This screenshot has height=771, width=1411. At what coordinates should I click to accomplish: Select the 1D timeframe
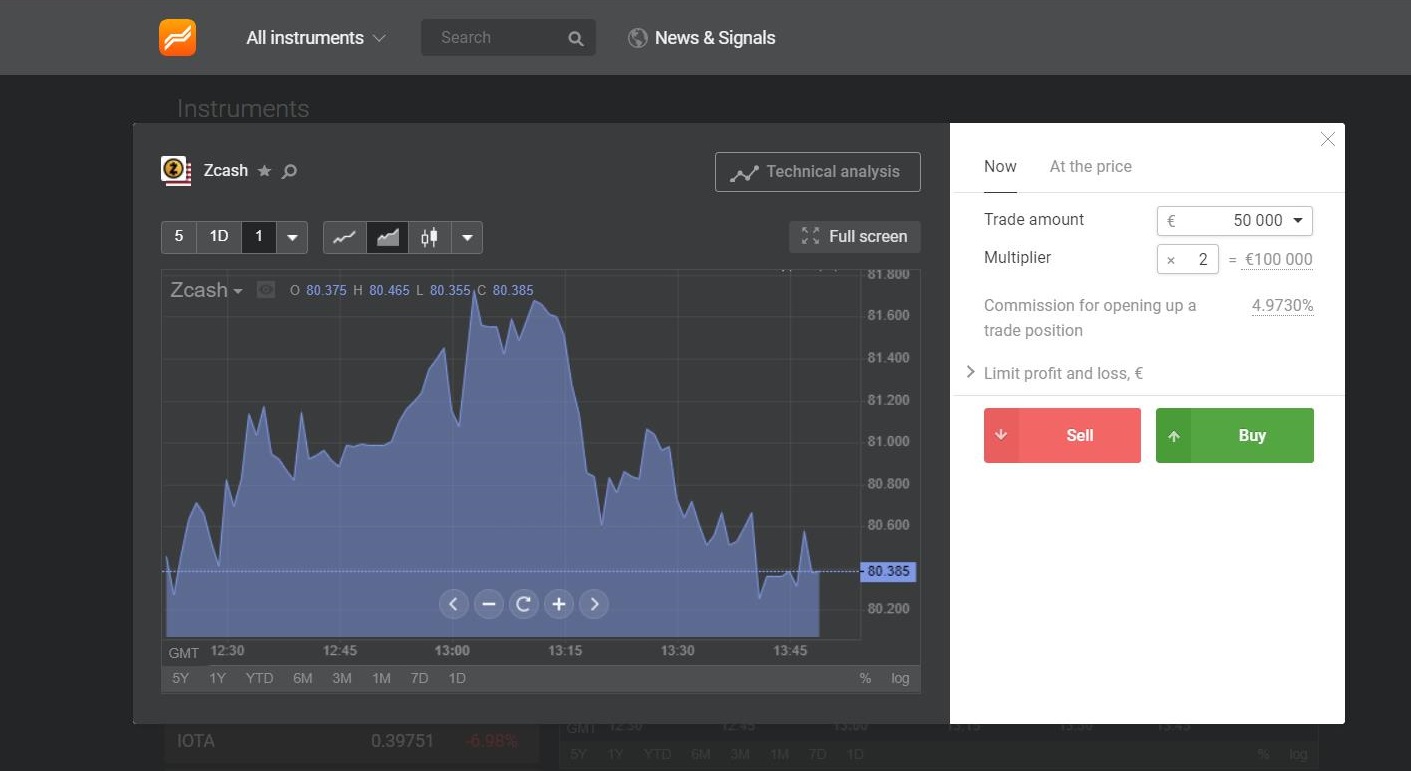(219, 236)
